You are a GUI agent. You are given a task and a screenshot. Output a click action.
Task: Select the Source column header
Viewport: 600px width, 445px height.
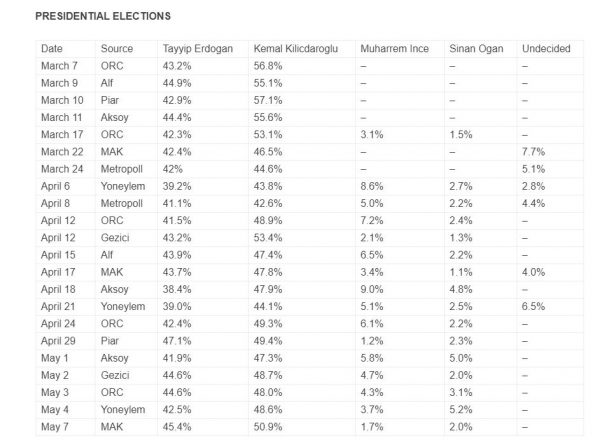click(116, 48)
